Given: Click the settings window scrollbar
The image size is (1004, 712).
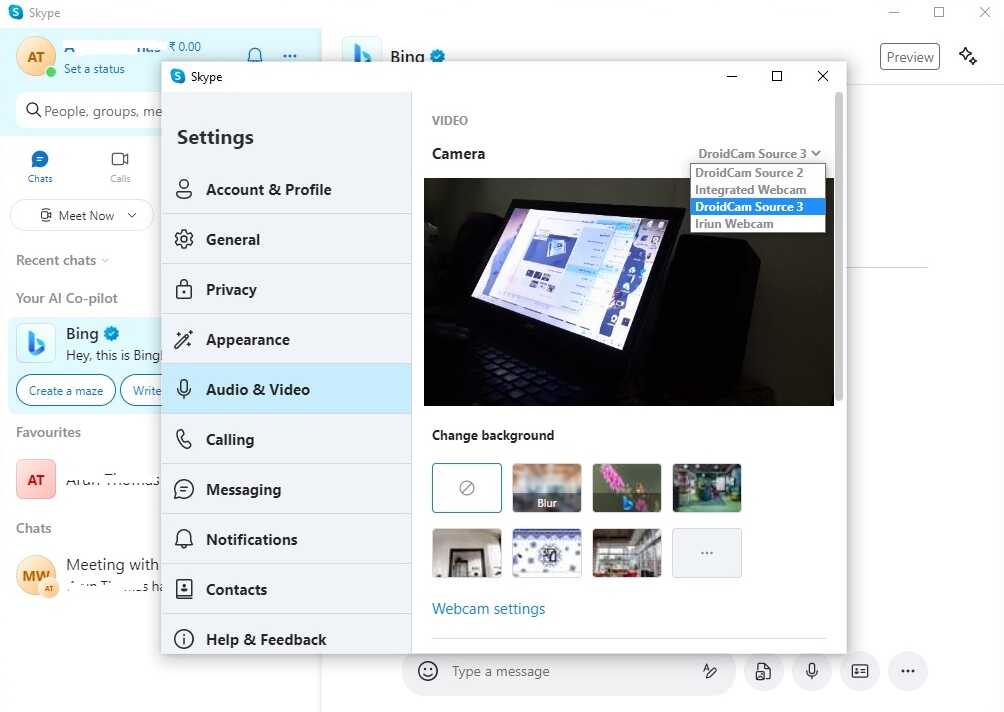Looking at the screenshot, I should coord(839,247).
